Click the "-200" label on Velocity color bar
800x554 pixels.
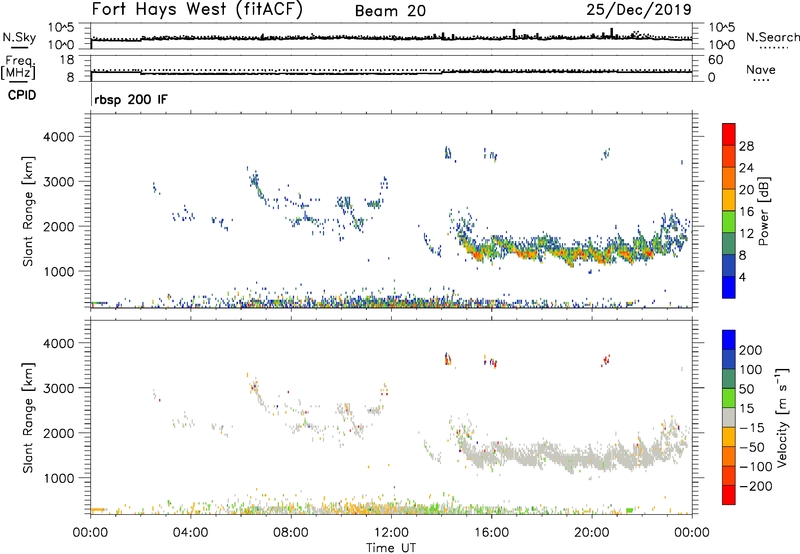click(756, 486)
